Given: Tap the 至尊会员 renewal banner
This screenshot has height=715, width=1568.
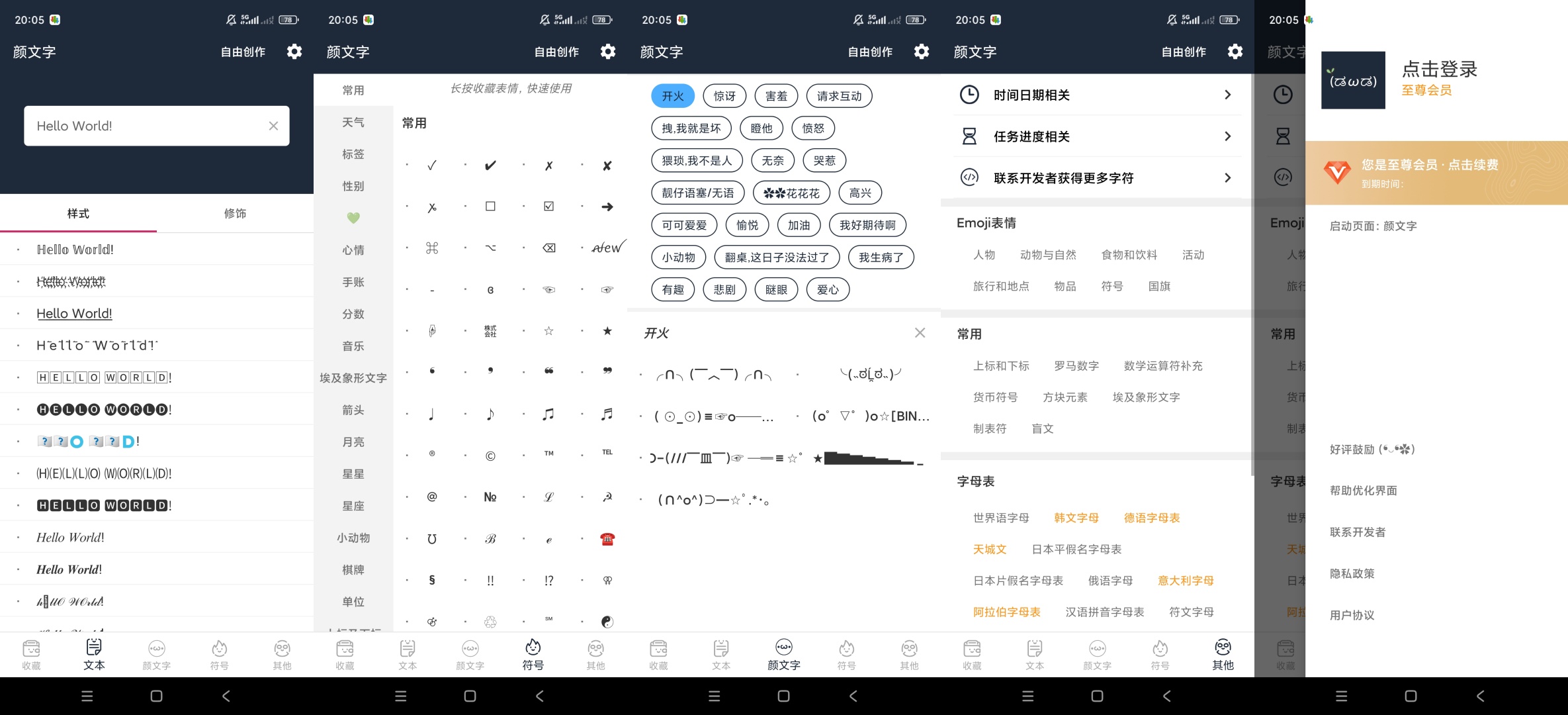Looking at the screenshot, I should coord(1436,172).
